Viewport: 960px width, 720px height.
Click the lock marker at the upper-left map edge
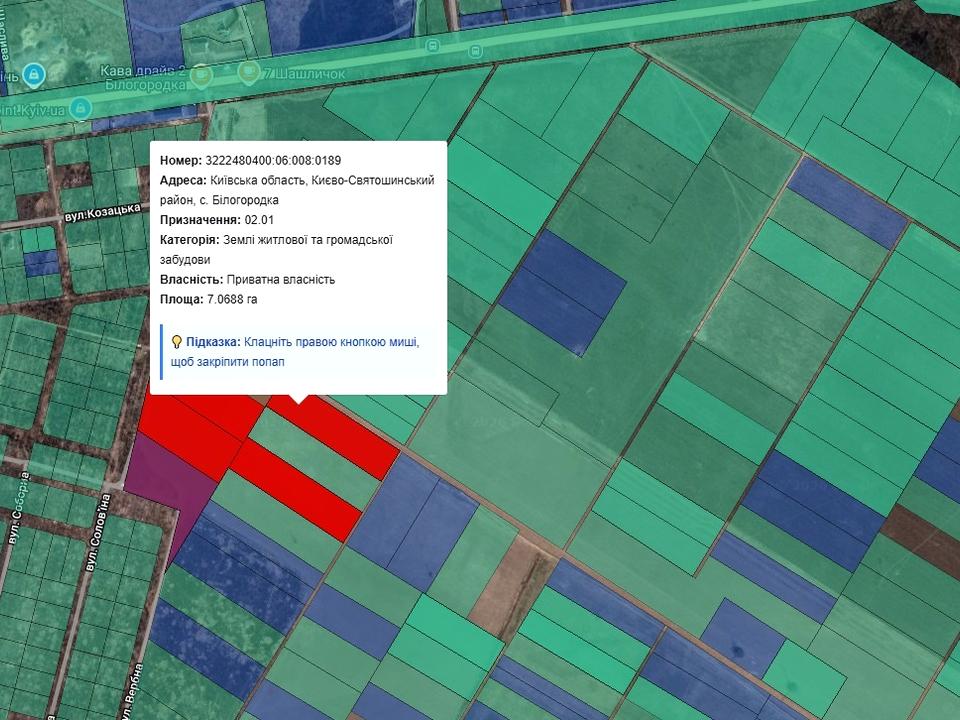(x=34, y=74)
